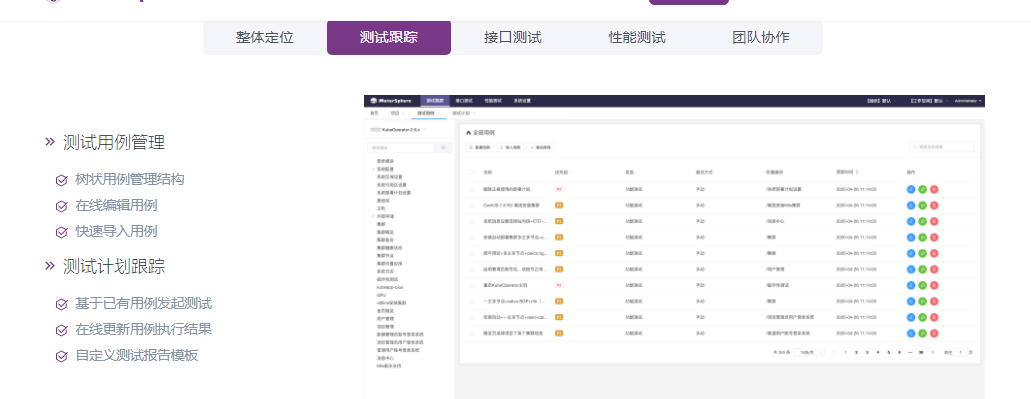Image resolution: width=1031 pixels, height=399 pixels.
Task: Click the red delete icon in CentOS 7.6 row
Action: click(934, 205)
